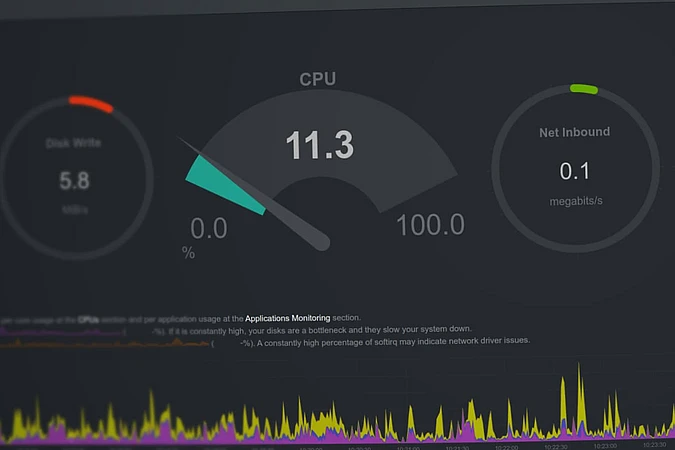This screenshot has height=450, width=675.
Task: Click the red arc on Disk Write gauge
Action: (91, 103)
